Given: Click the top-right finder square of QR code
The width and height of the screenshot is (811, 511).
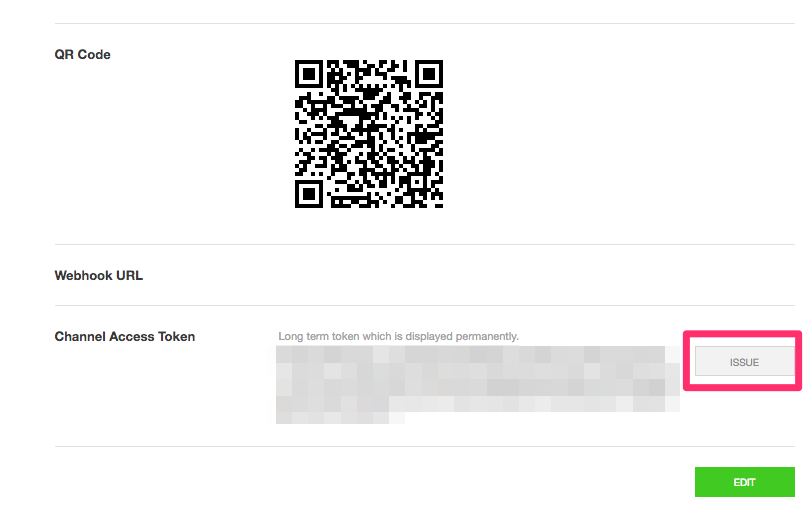Looking at the screenshot, I should coord(429,74).
